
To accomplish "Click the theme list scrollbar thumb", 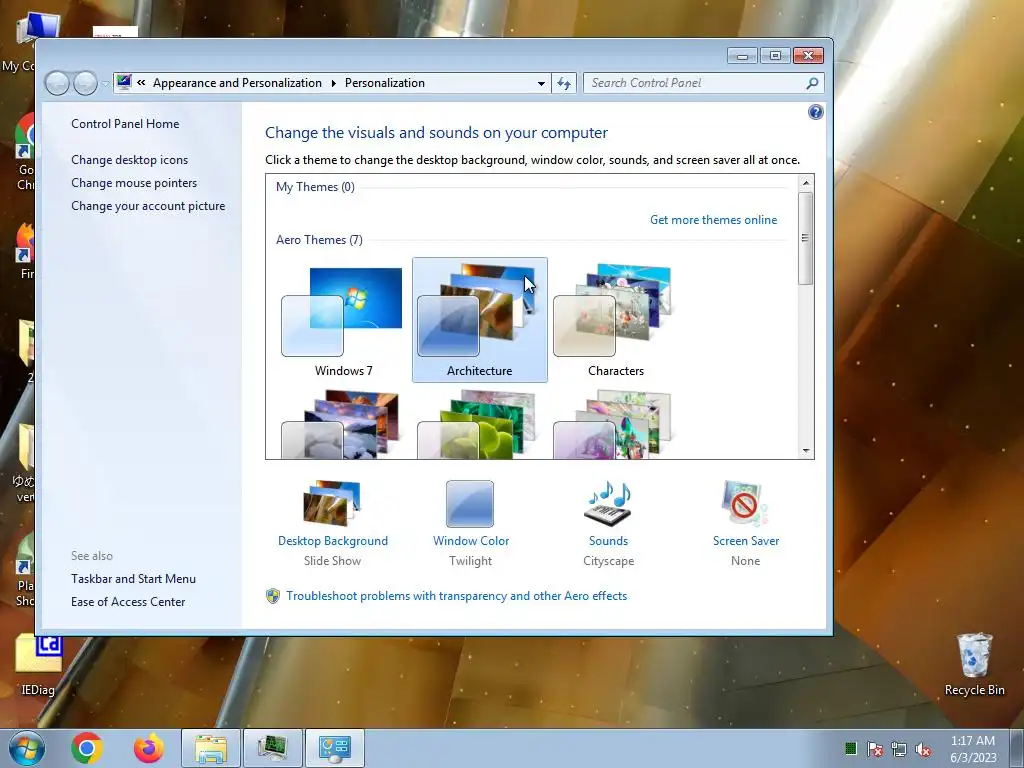I will pos(806,238).
